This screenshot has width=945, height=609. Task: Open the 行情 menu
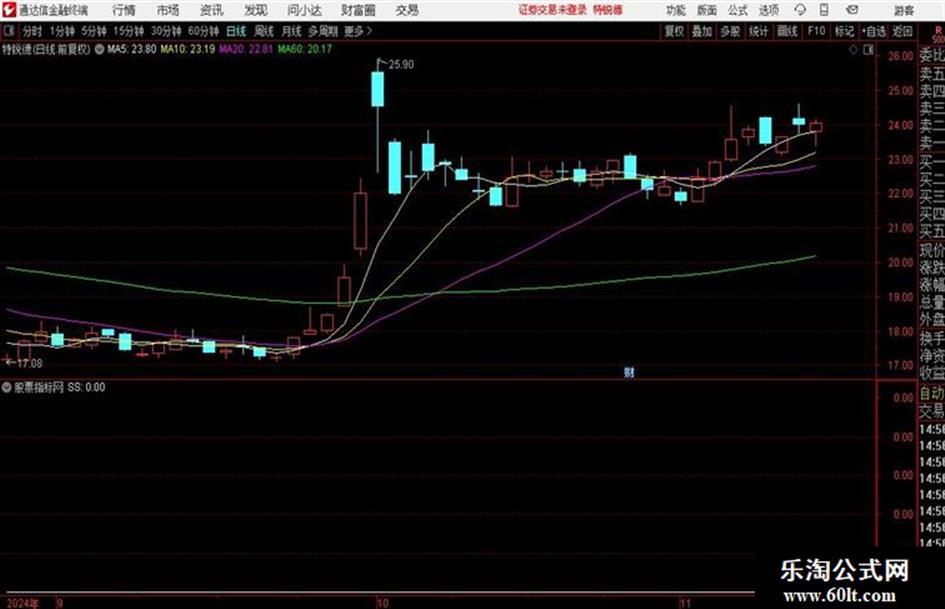click(x=124, y=10)
